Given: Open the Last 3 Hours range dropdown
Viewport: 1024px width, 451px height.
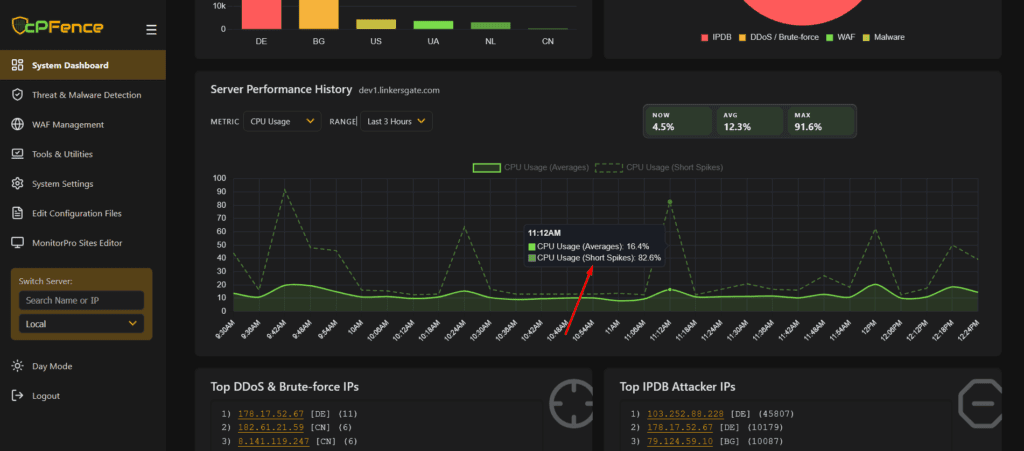Looking at the screenshot, I should coord(396,121).
